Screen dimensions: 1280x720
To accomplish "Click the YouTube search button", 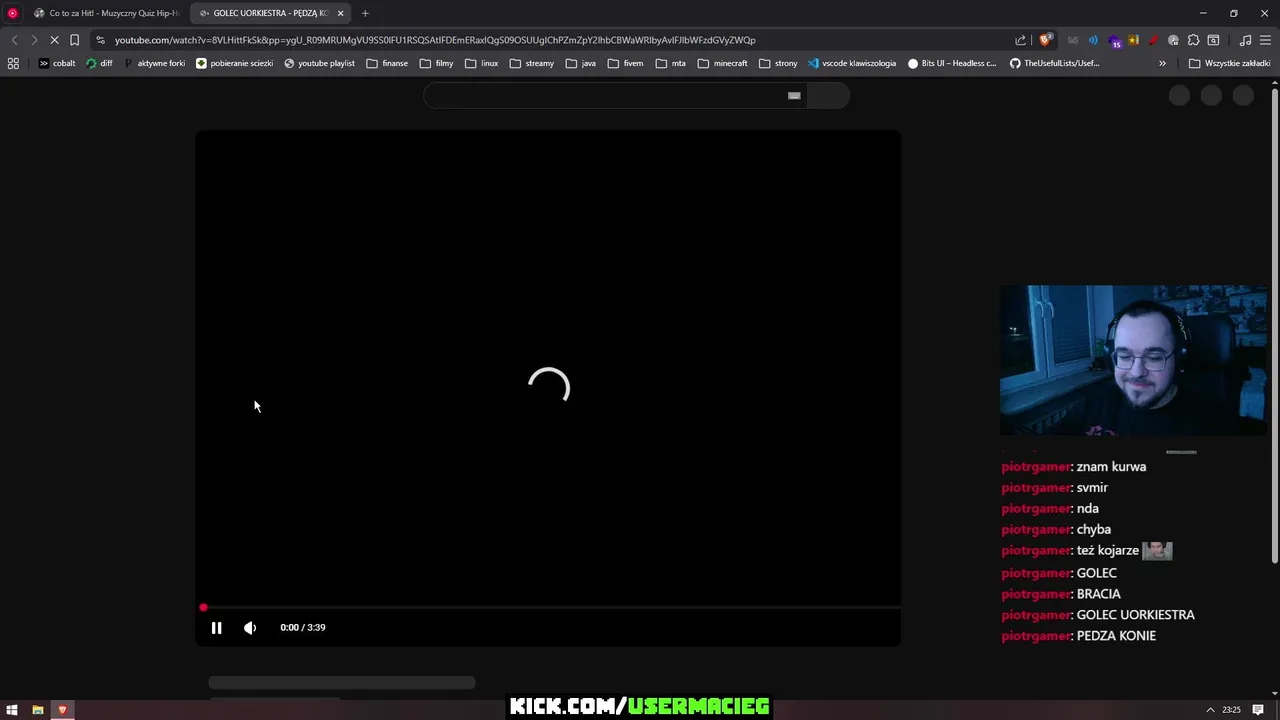I will 828,95.
